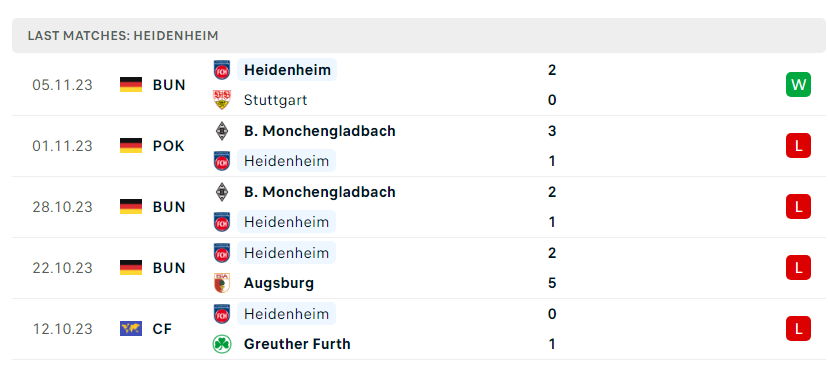Viewport: 828px width, 368px height.
Task: Click the red L badge for 01.11.23
Action: coord(798,146)
